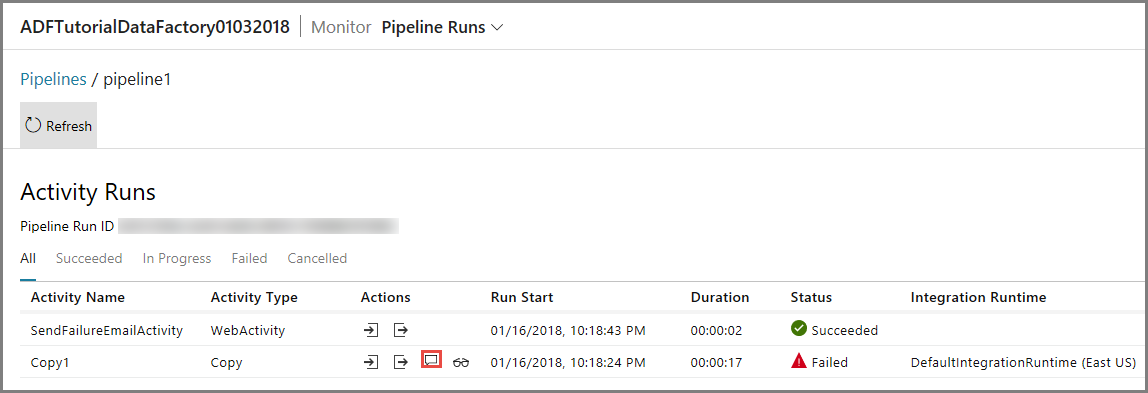This screenshot has width=1148, height=393.
Task: View input icon for Copy1 activity
Action: coord(371,362)
